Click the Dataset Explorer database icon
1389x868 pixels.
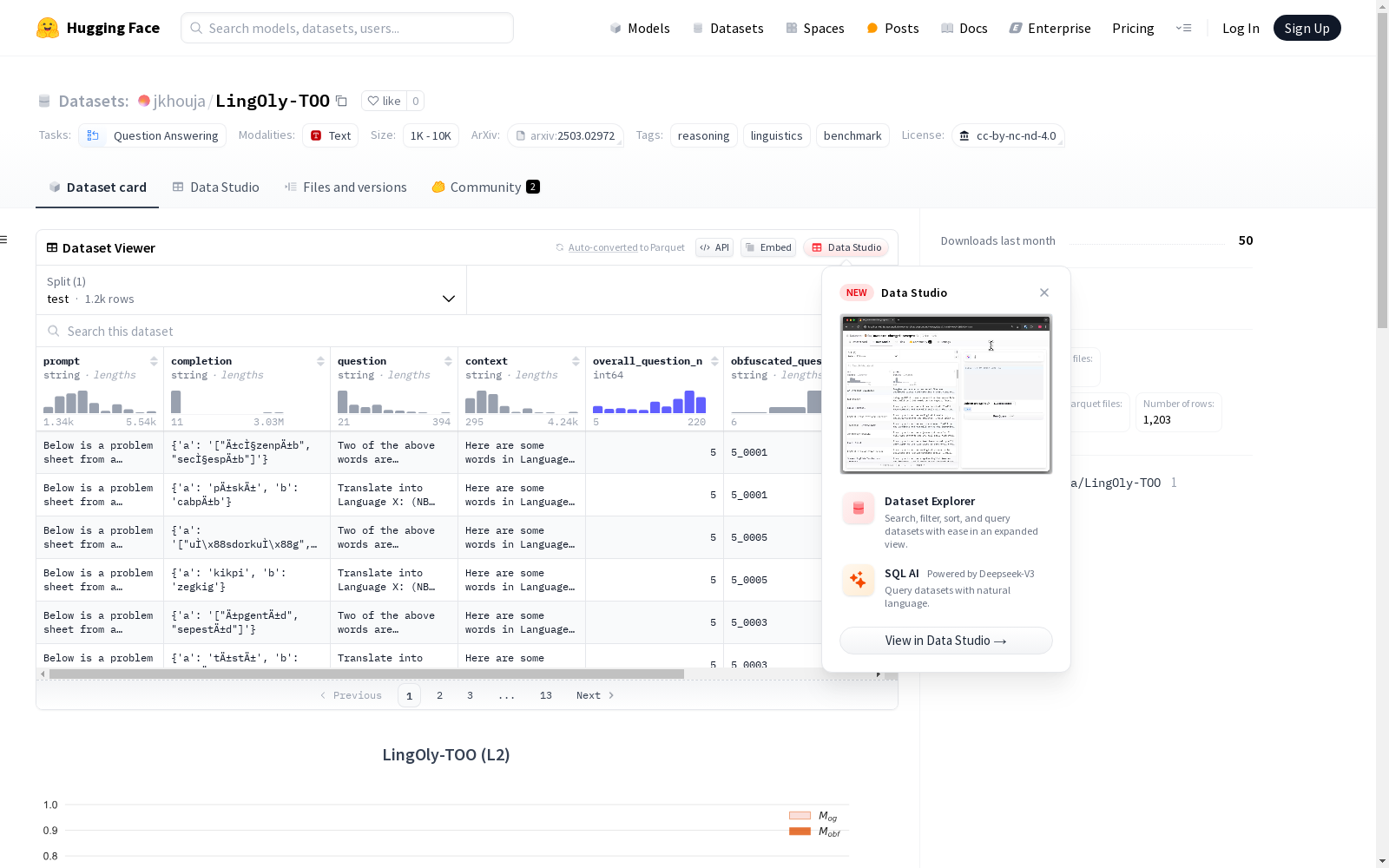coord(859,509)
